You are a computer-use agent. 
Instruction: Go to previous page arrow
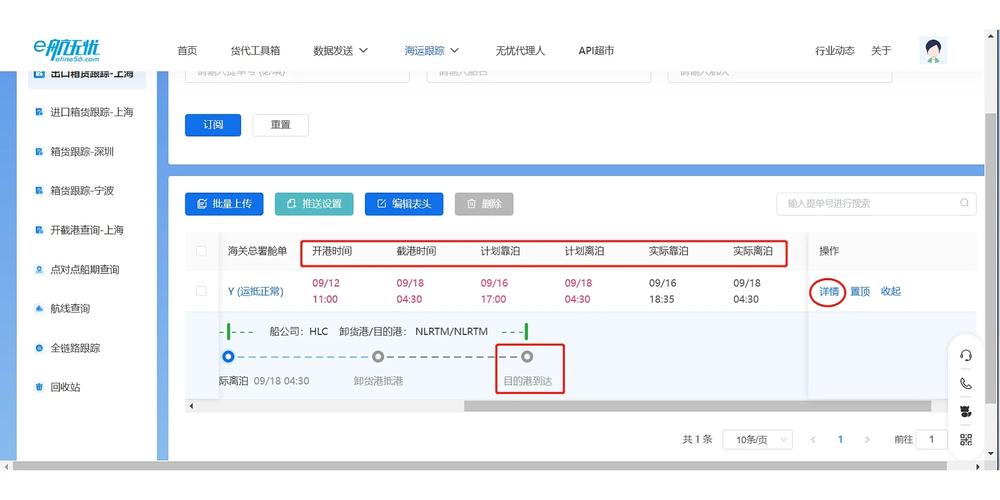coord(813,439)
